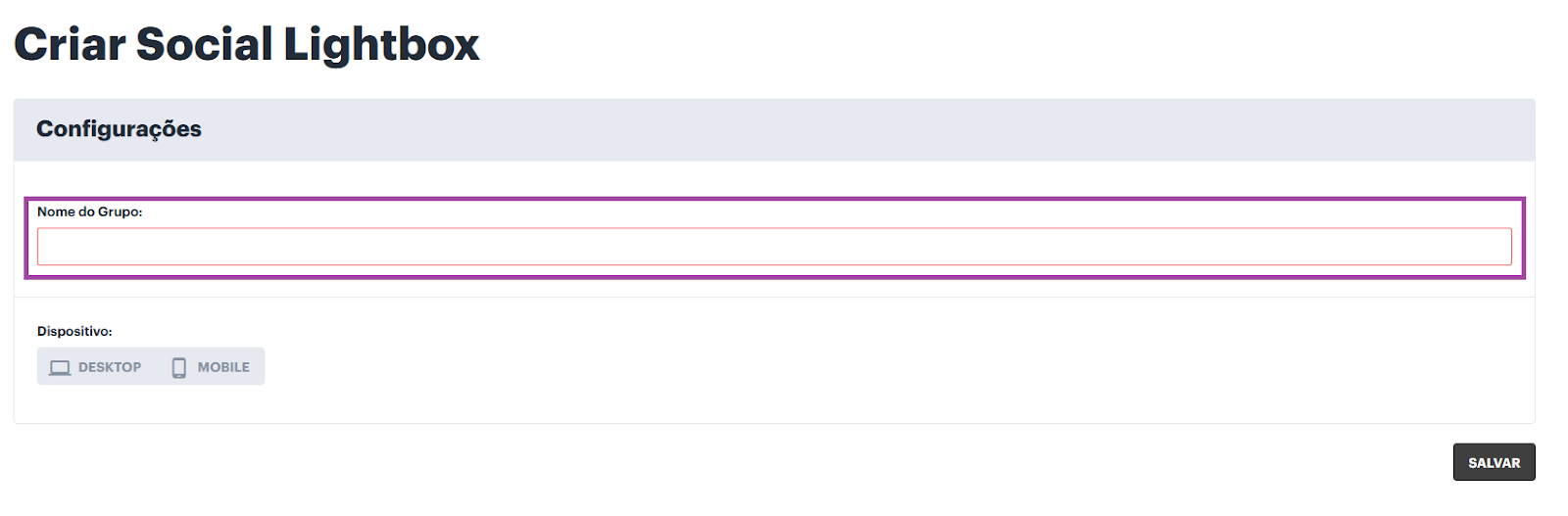
Task: Select the "Nome do Grupo:" label
Action: (x=89, y=211)
